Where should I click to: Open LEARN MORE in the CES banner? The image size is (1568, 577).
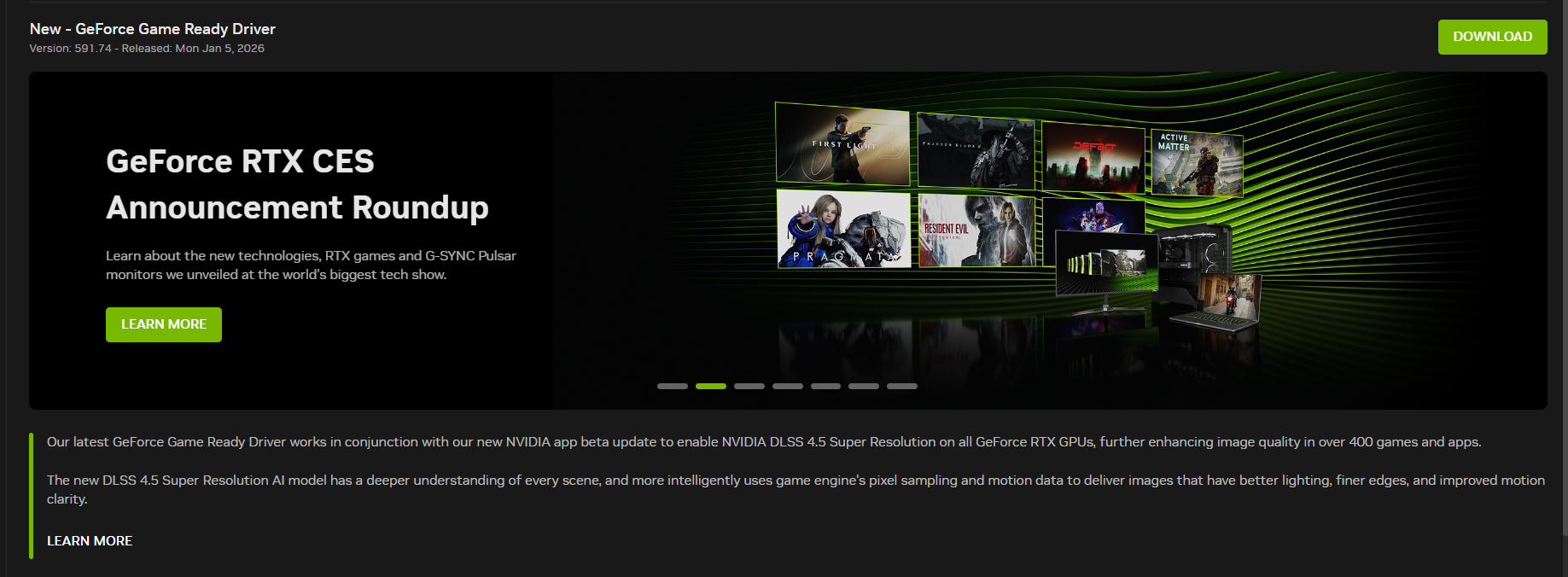click(x=164, y=324)
